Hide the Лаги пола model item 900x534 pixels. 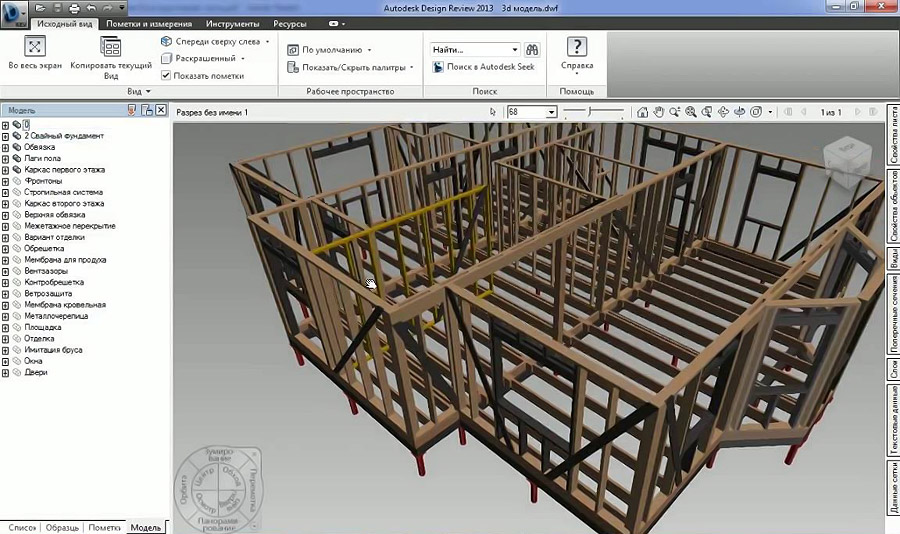(17, 158)
